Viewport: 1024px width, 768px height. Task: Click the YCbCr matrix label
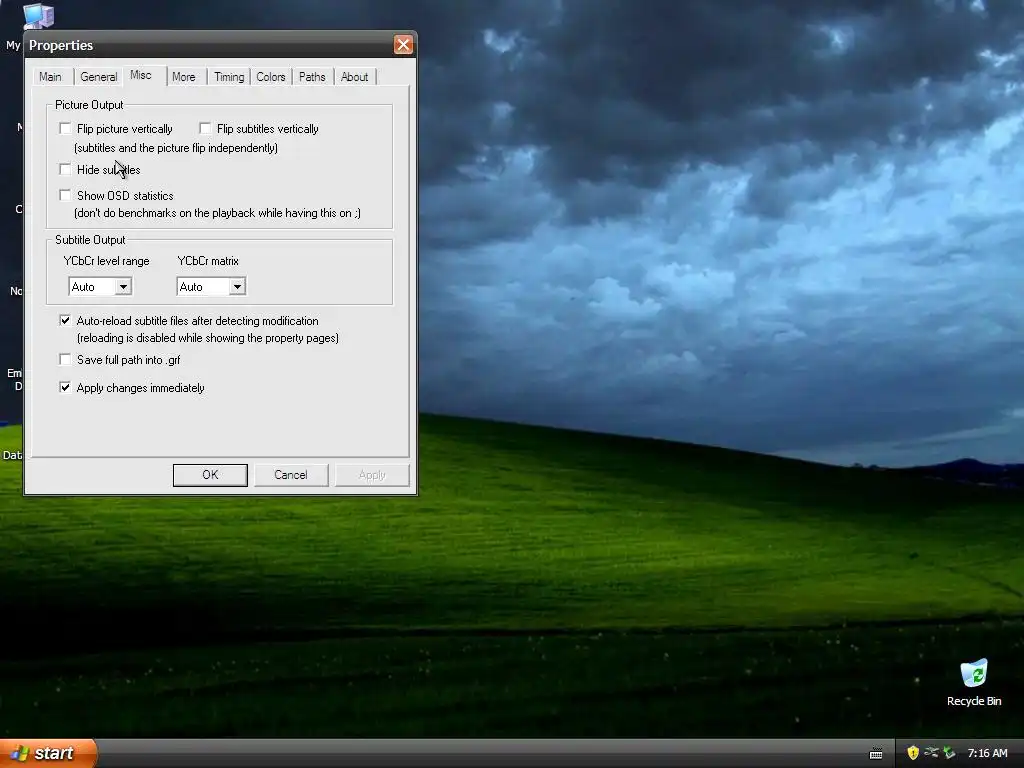coord(208,261)
